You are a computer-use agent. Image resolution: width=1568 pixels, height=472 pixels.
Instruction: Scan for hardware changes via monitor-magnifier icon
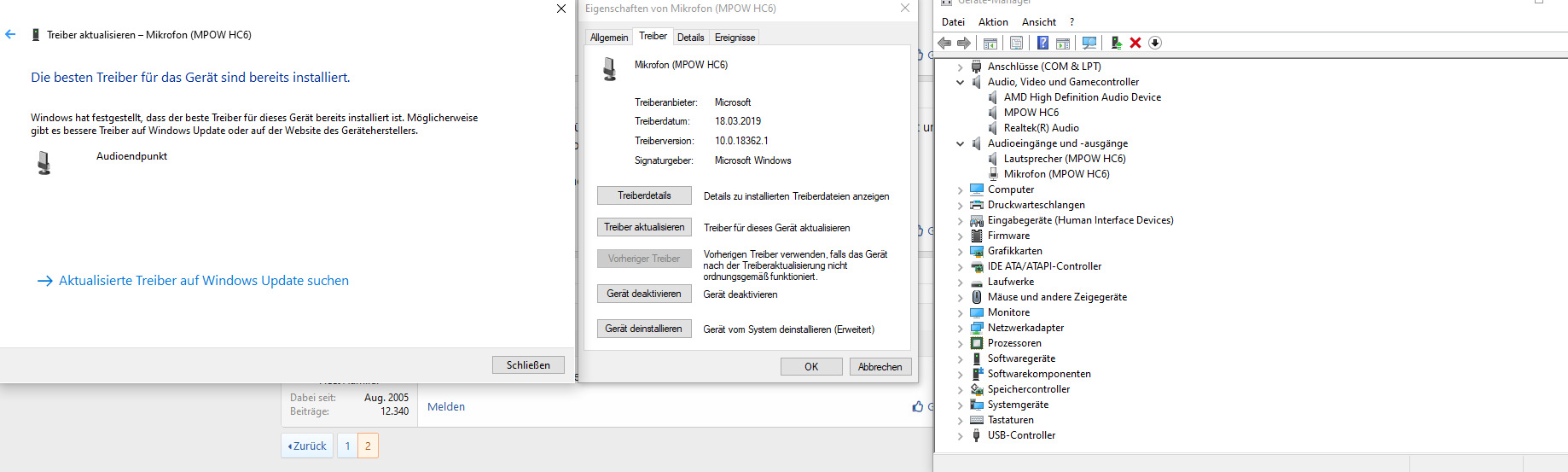(x=1089, y=43)
